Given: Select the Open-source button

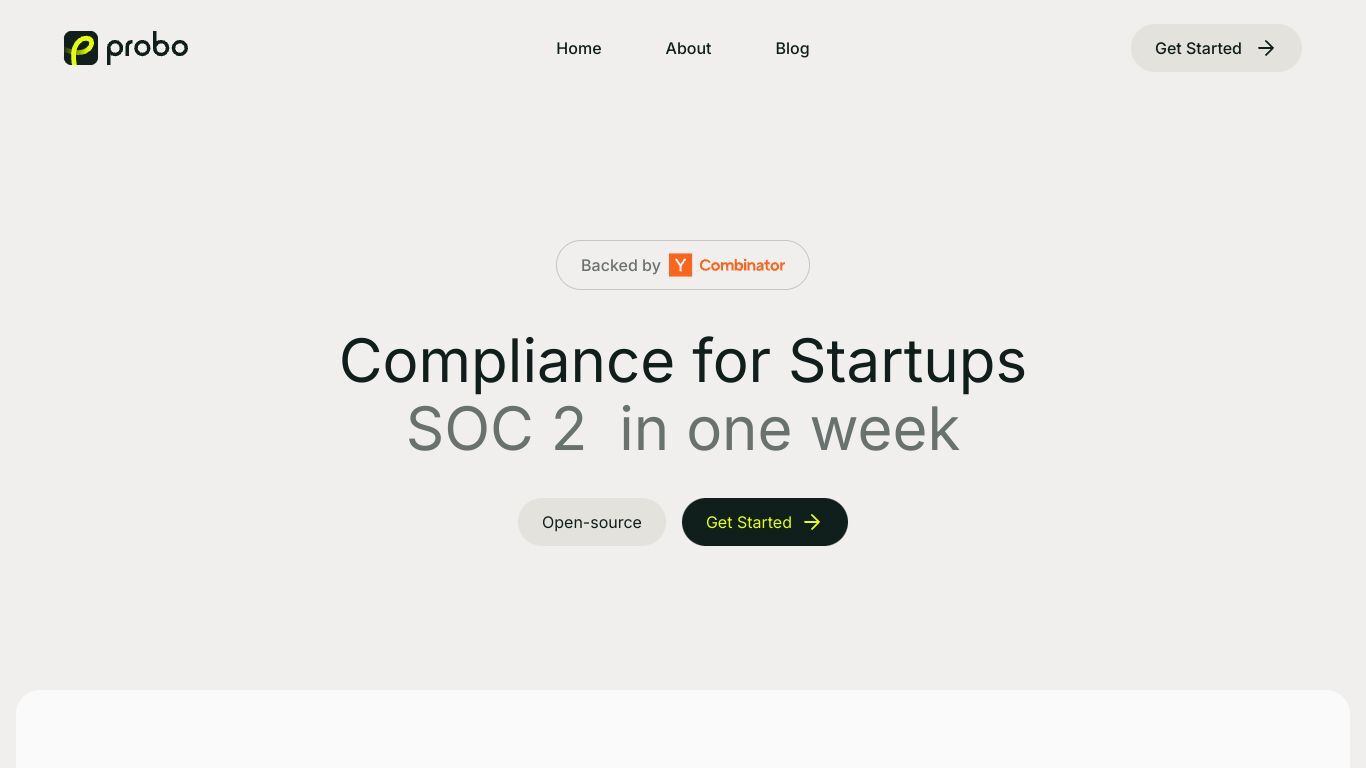Looking at the screenshot, I should (x=592, y=522).
